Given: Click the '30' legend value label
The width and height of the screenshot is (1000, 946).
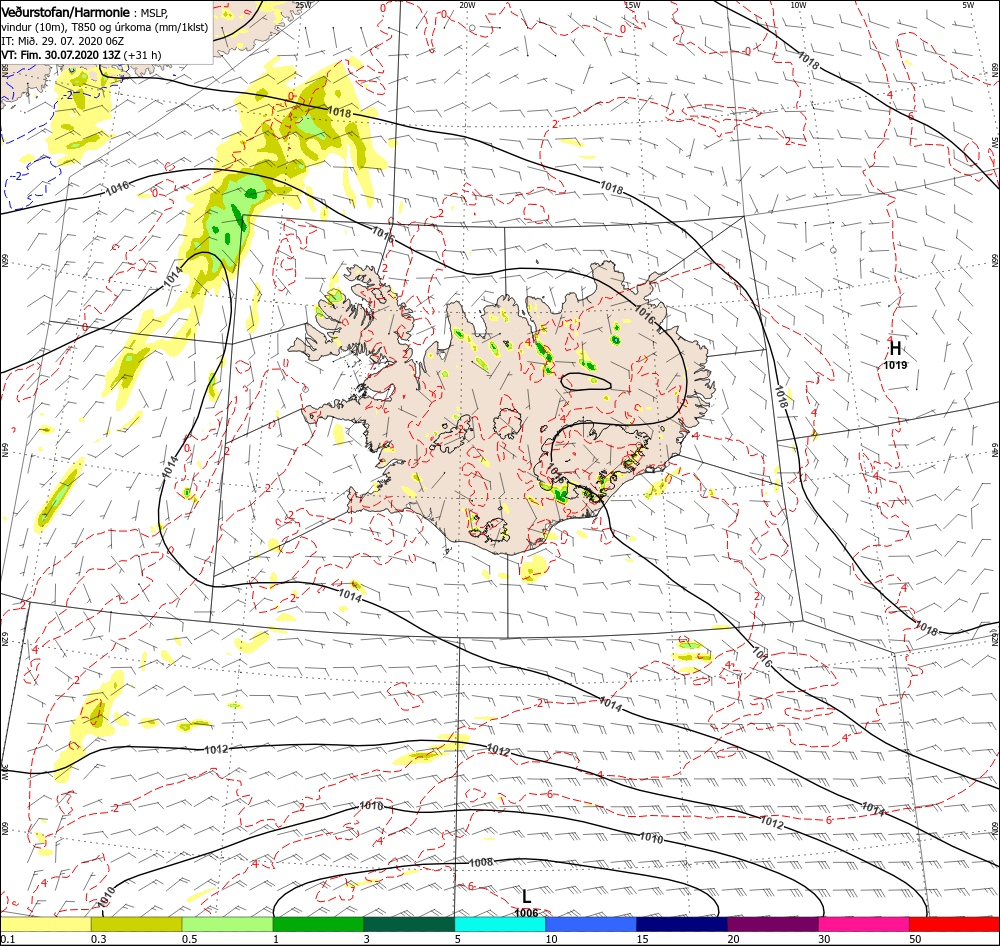Looking at the screenshot, I should point(825,939).
